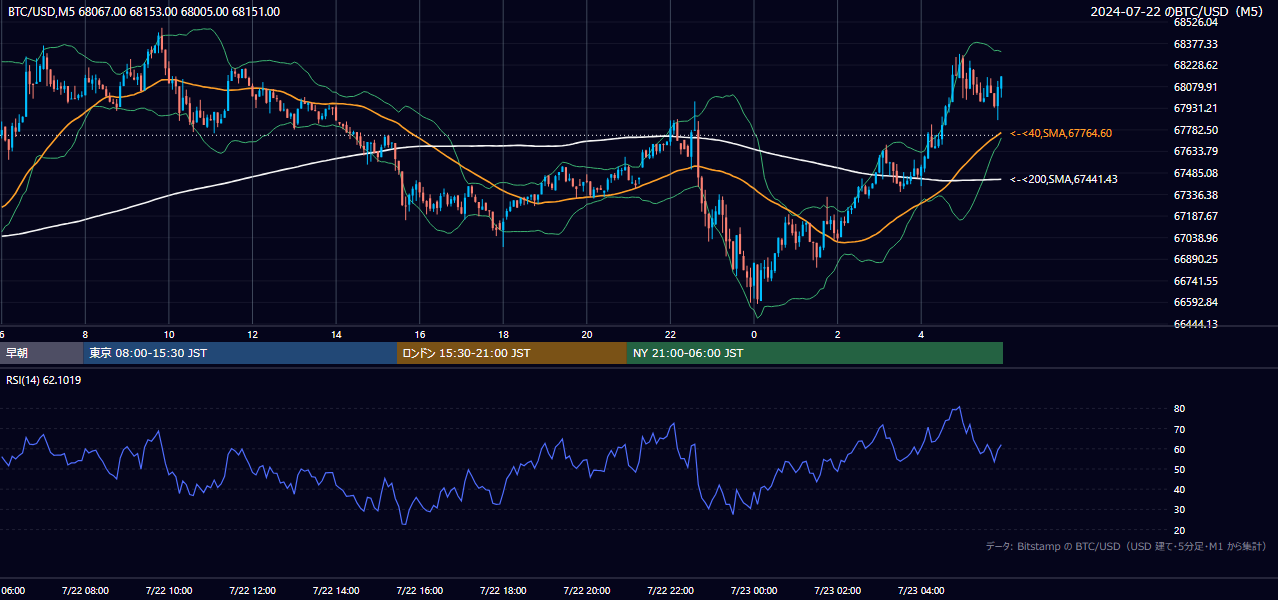Click the 7/22 16:00 time axis label
This screenshot has width=1278, height=600.
419,591
